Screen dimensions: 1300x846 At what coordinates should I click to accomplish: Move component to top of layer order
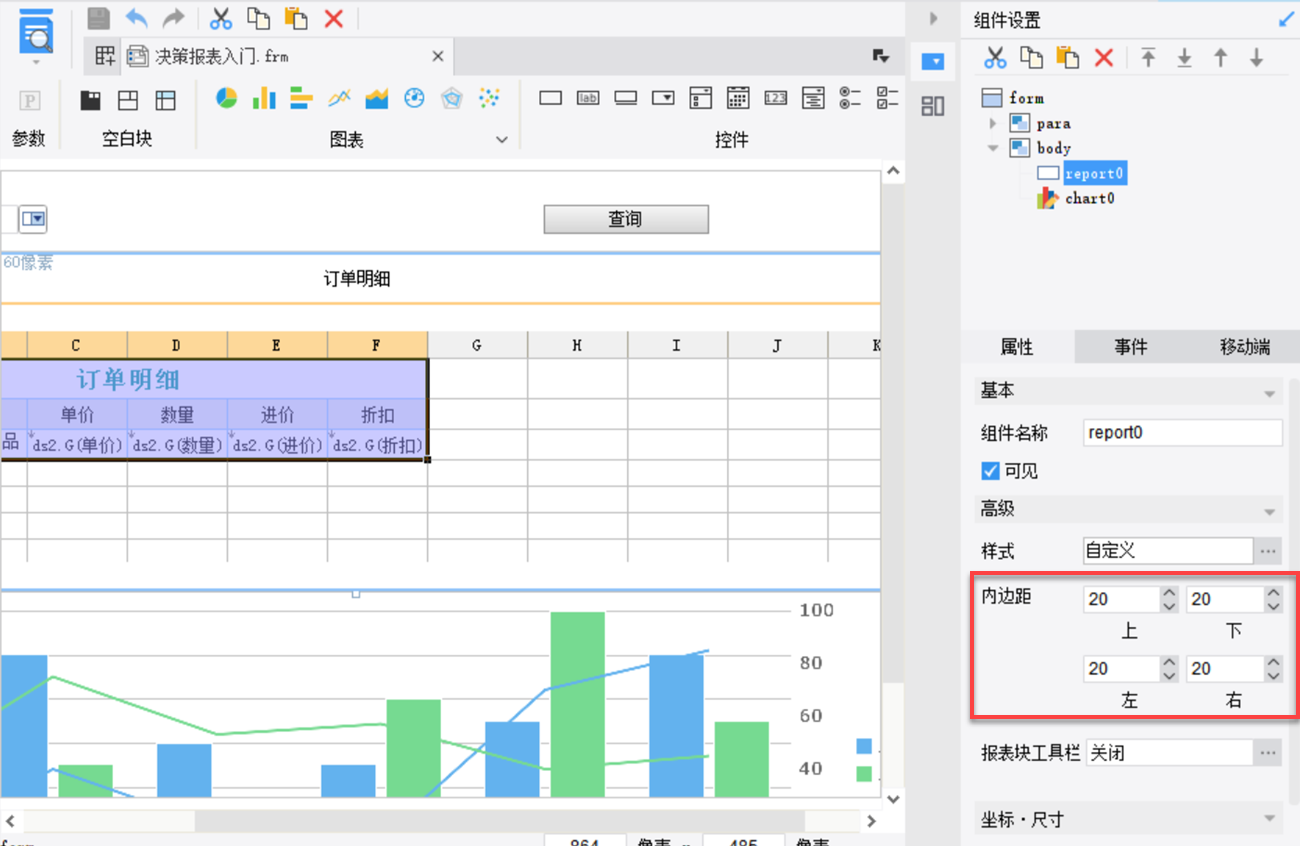coord(1149,58)
